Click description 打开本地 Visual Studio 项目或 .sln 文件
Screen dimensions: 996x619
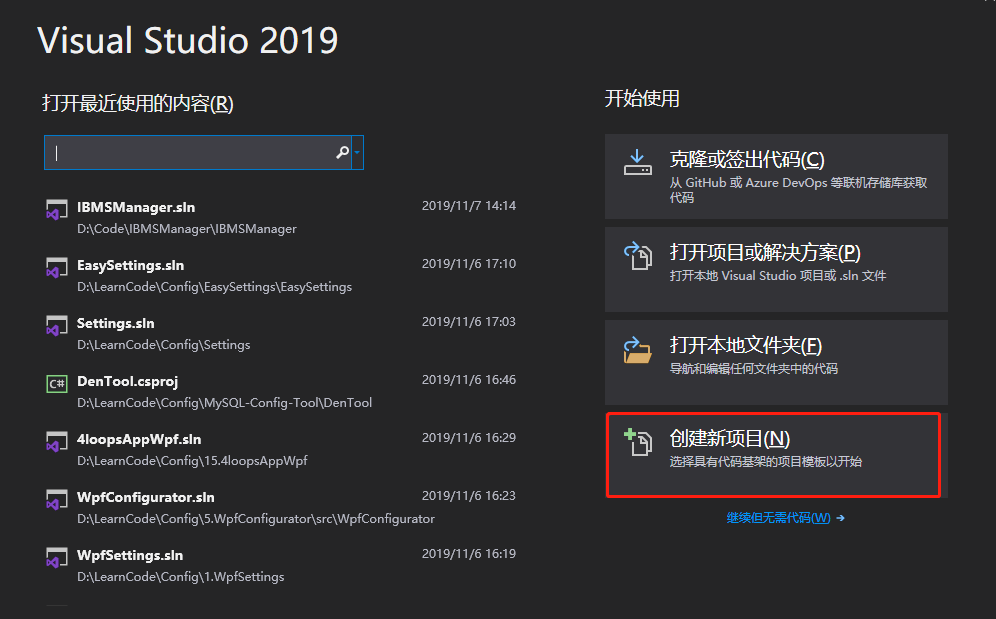(777, 276)
